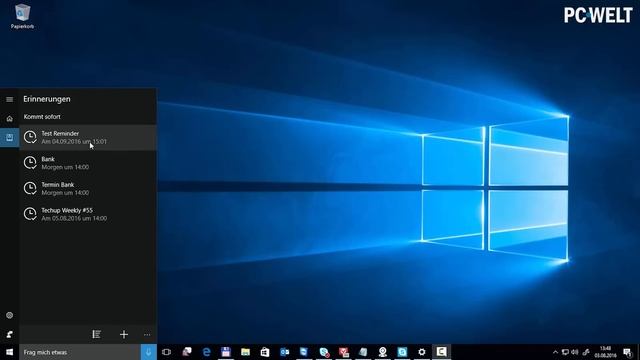The height and width of the screenshot is (360, 640).
Task: Open the 'Termin Bank' reminder
Action: [88, 189]
